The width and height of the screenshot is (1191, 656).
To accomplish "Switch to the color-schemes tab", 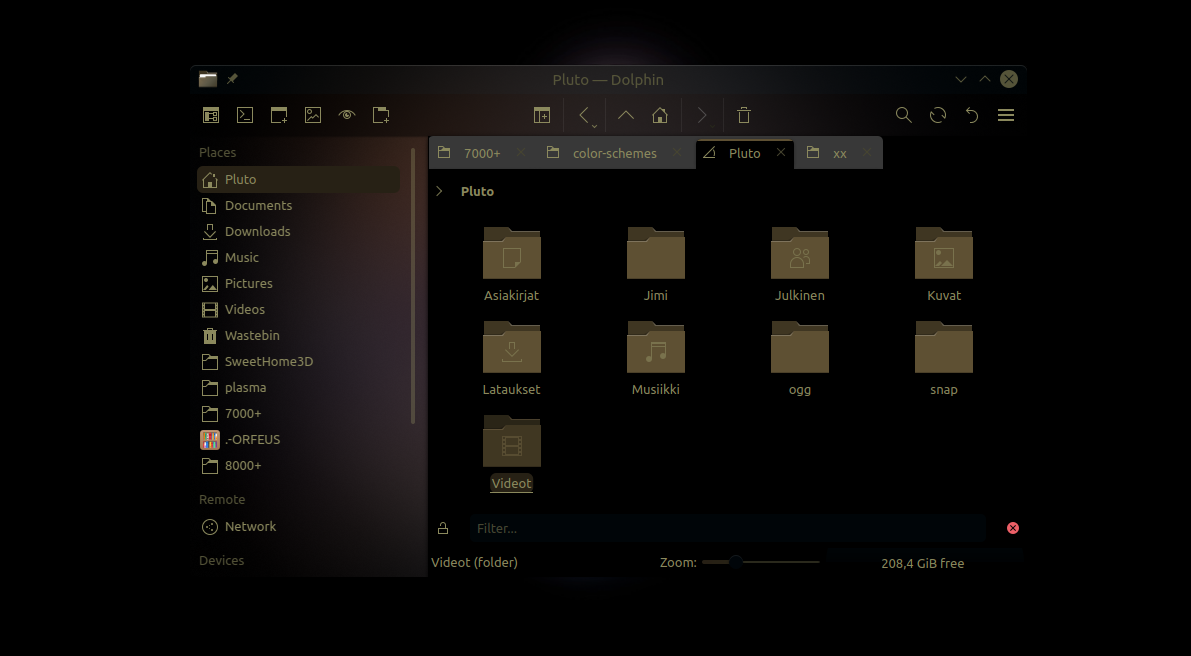I will [613, 153].
